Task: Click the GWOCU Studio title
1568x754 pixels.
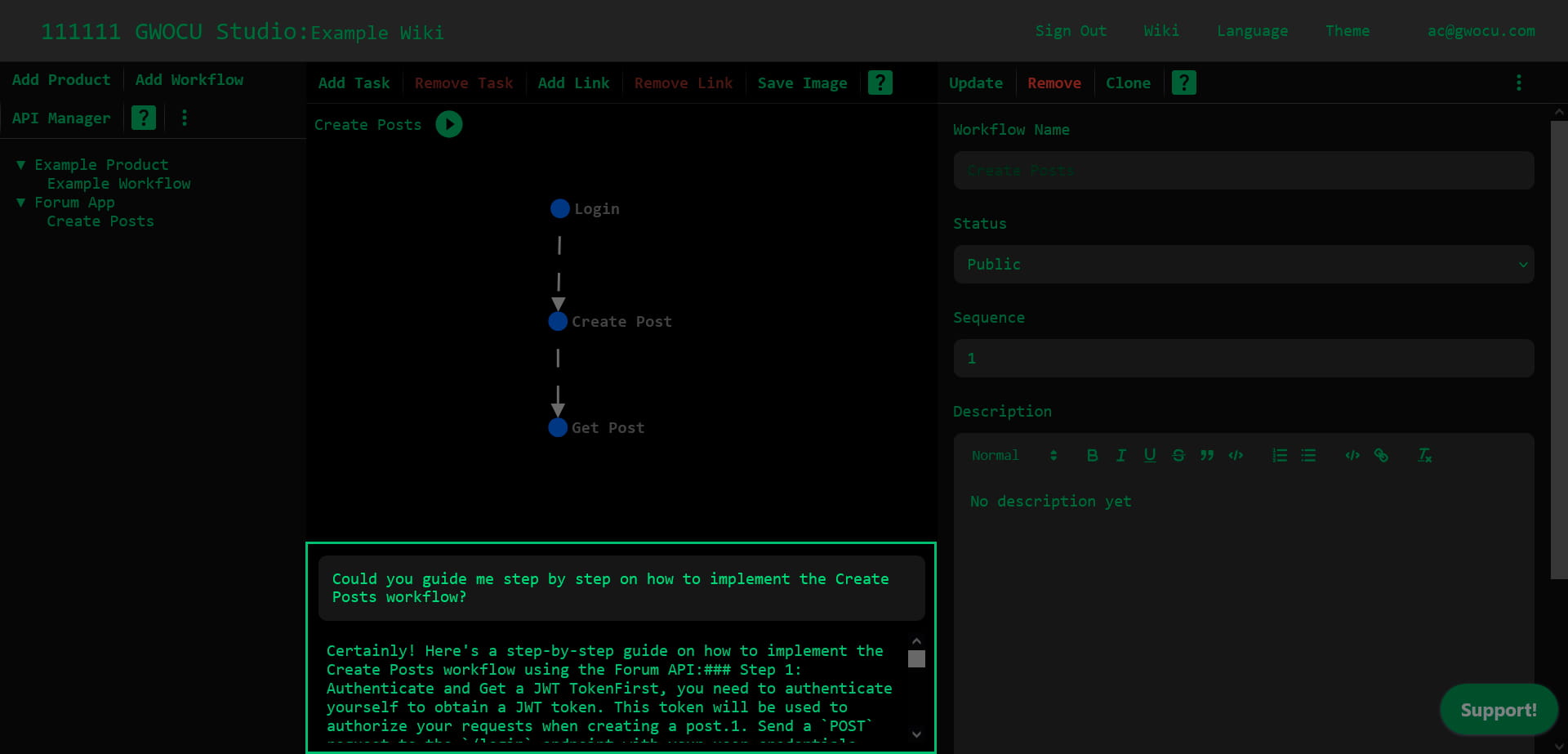Action: 175,31
